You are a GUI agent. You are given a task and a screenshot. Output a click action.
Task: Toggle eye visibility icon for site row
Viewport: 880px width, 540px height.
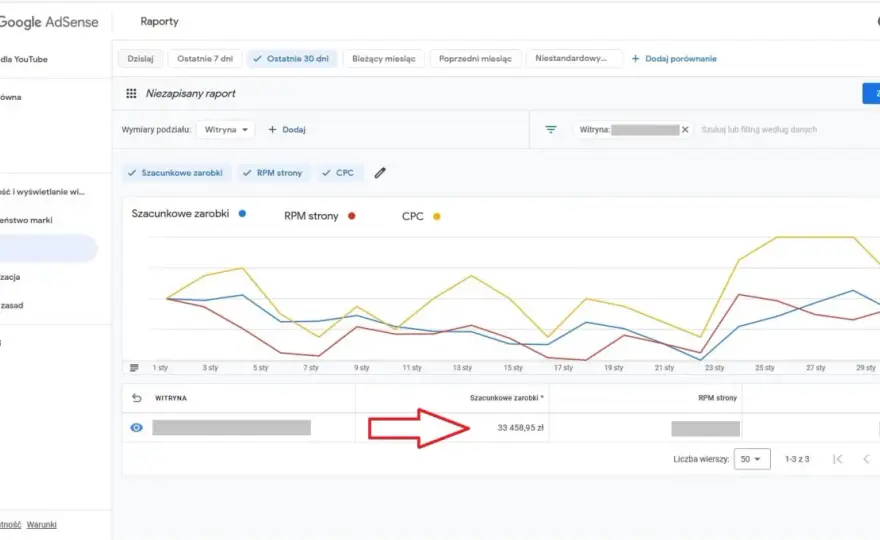[x=136, y=428]
